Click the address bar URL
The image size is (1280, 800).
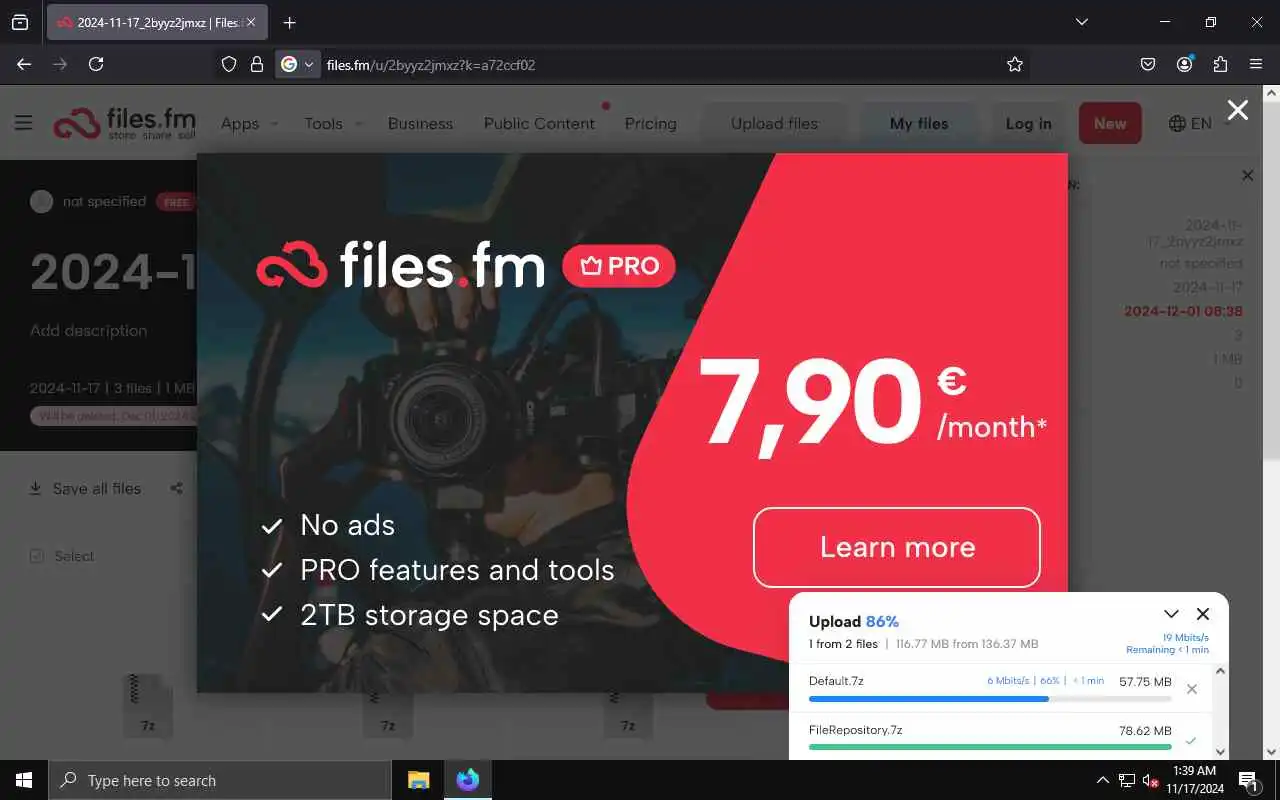click(x=431, y=65)
